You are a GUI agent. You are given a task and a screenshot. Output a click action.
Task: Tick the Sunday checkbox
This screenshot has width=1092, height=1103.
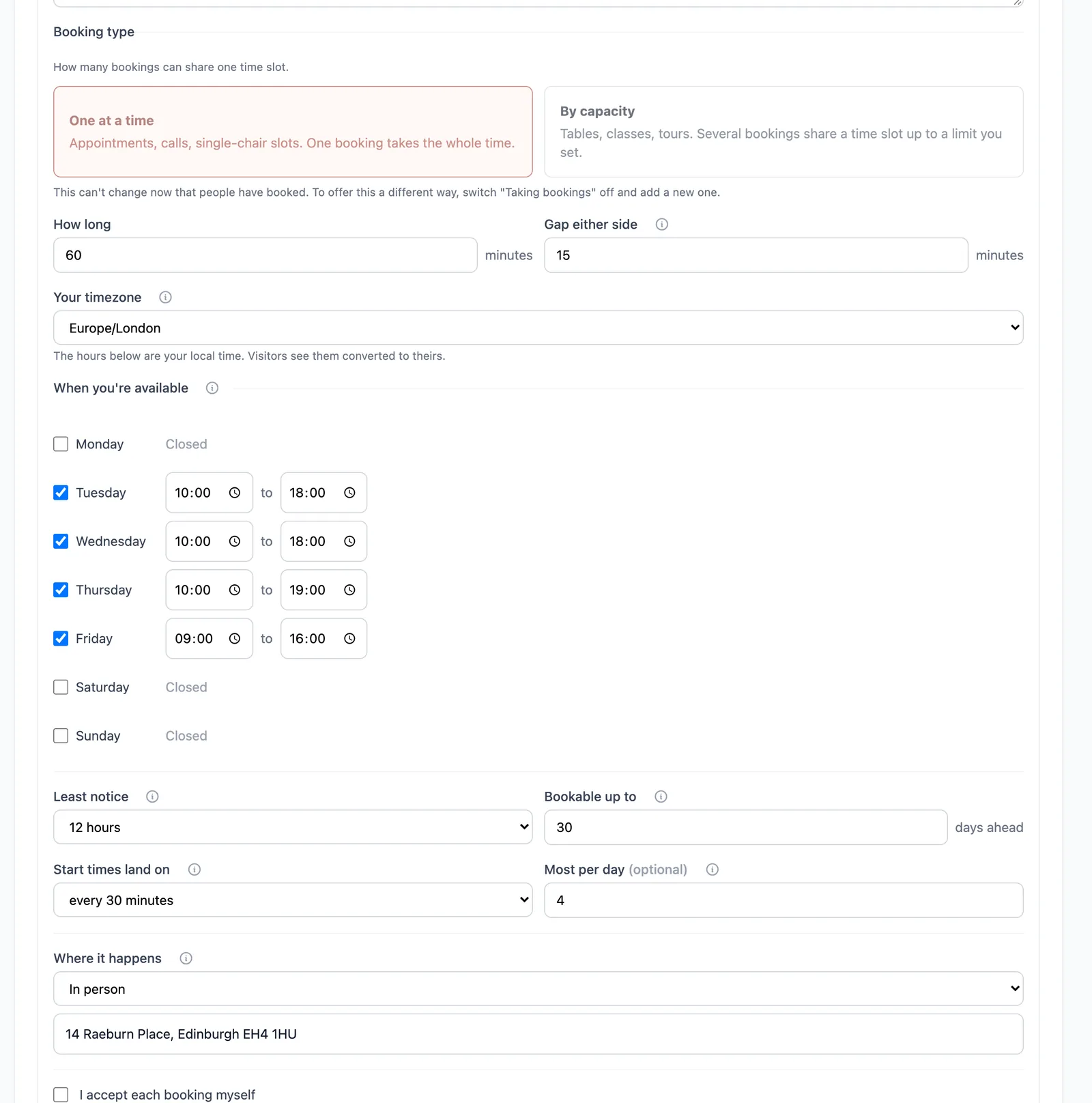click(61, 736)
